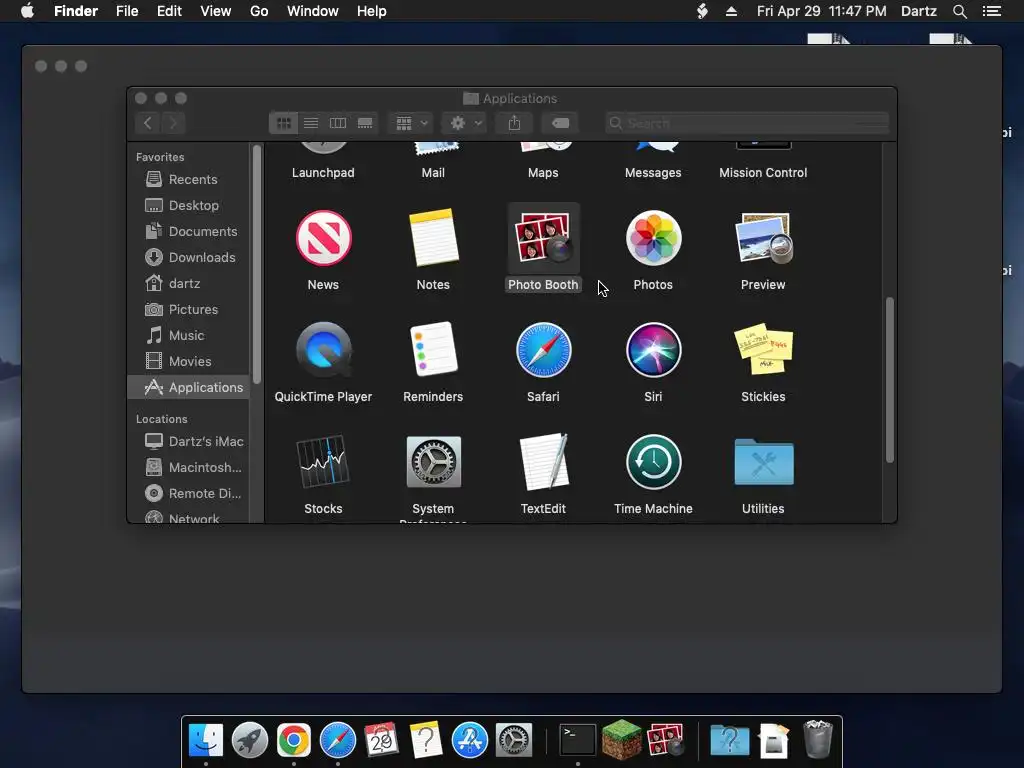
Task: Switch to list view in Finder toolbar
Action: (311, 123)
